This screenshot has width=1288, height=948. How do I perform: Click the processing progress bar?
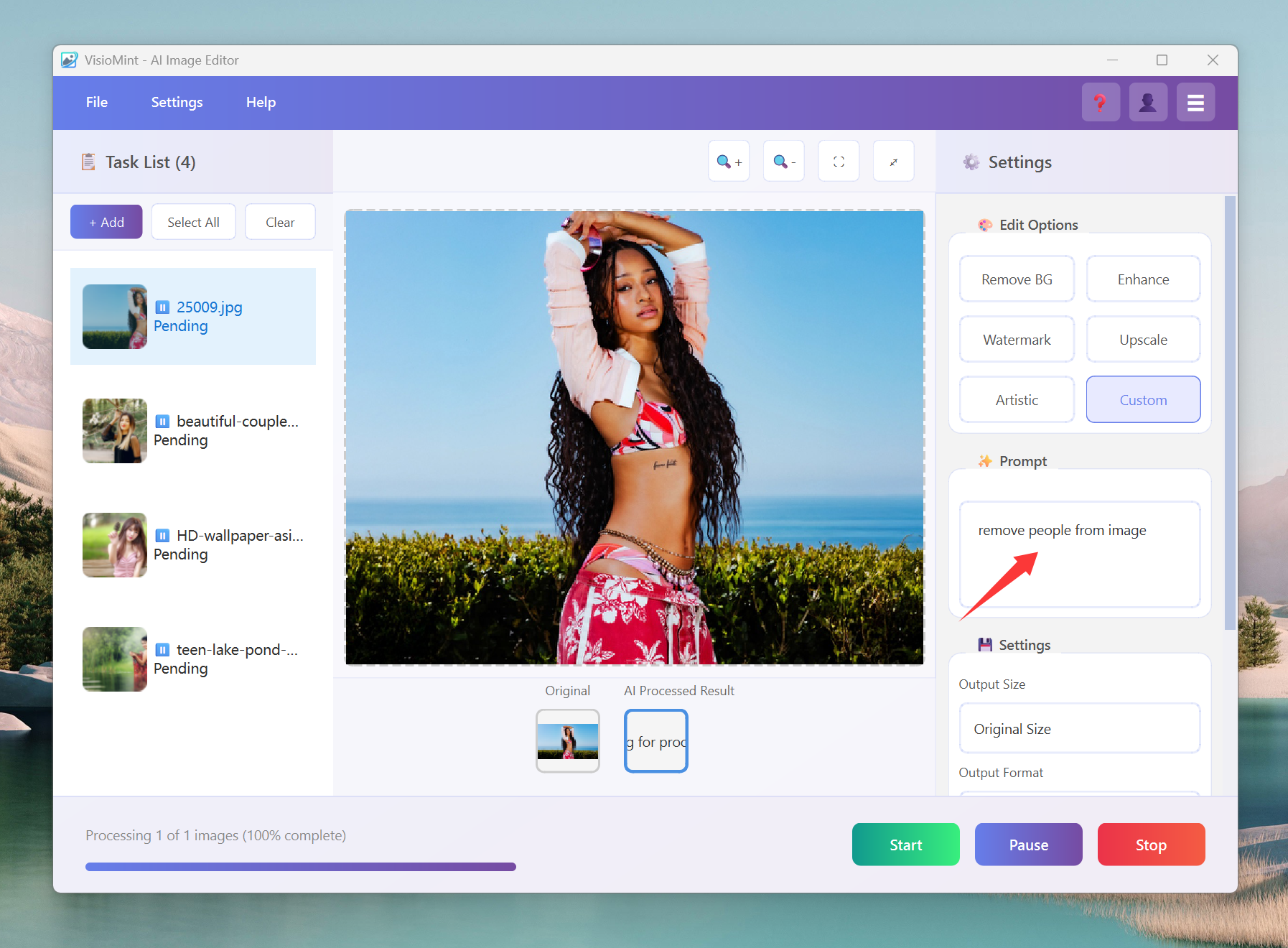300,867
